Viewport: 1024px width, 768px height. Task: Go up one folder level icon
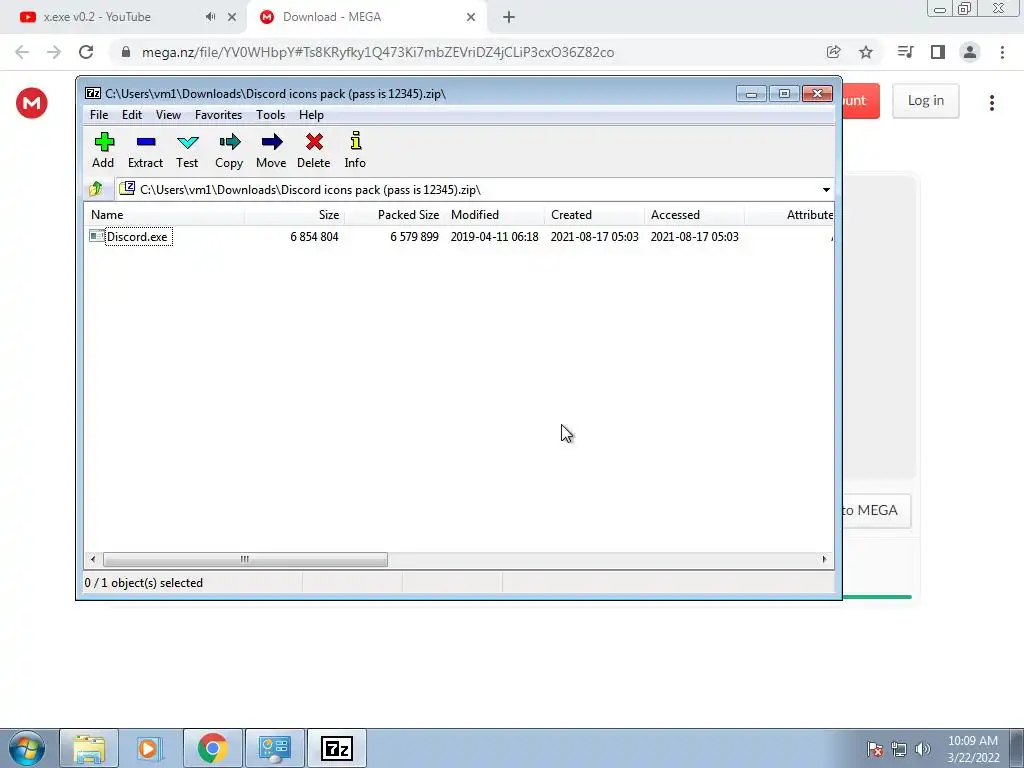[x=96, y=189]
